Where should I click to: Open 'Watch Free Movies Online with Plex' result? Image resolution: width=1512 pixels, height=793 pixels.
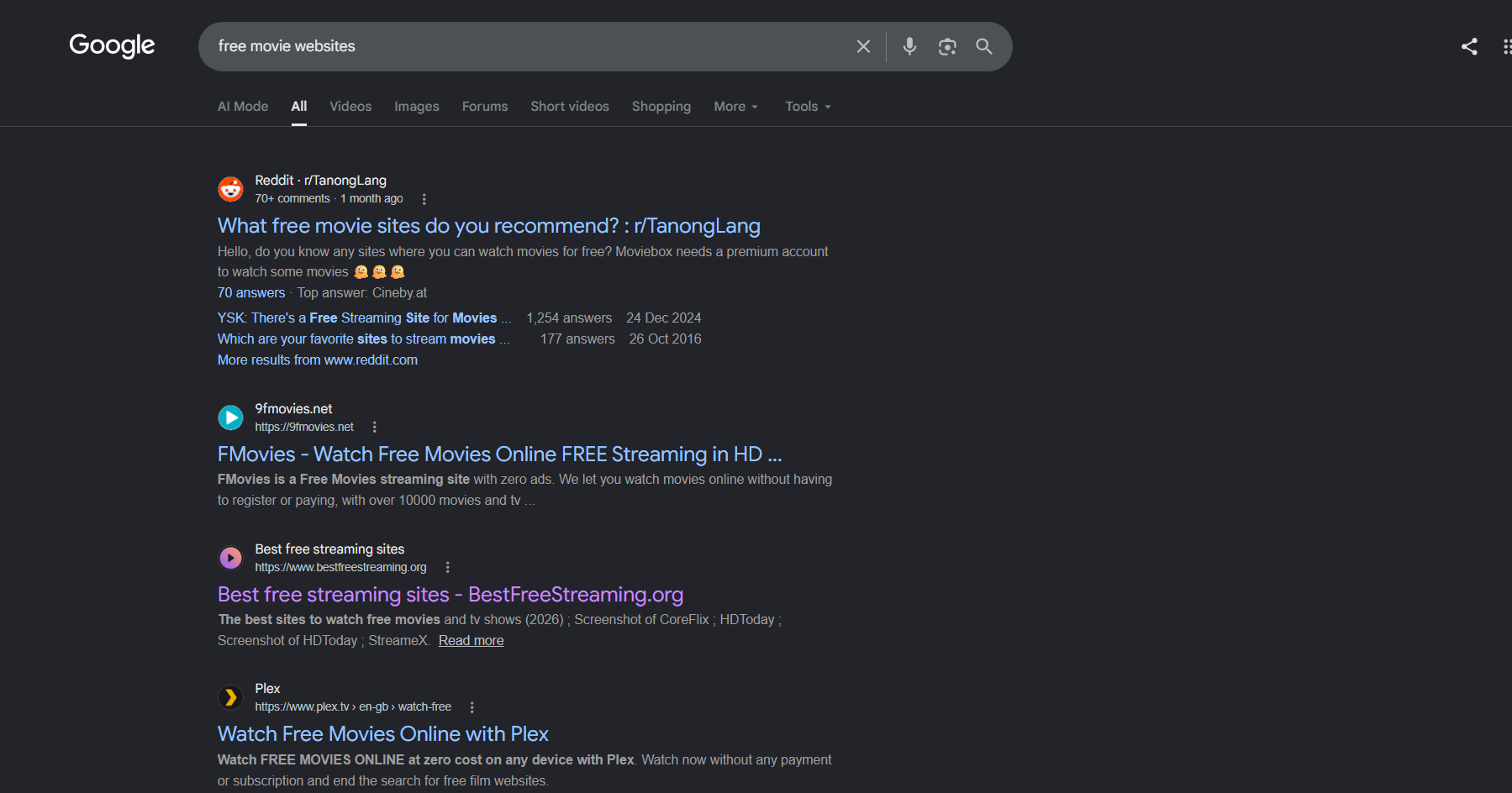point(383,734)
